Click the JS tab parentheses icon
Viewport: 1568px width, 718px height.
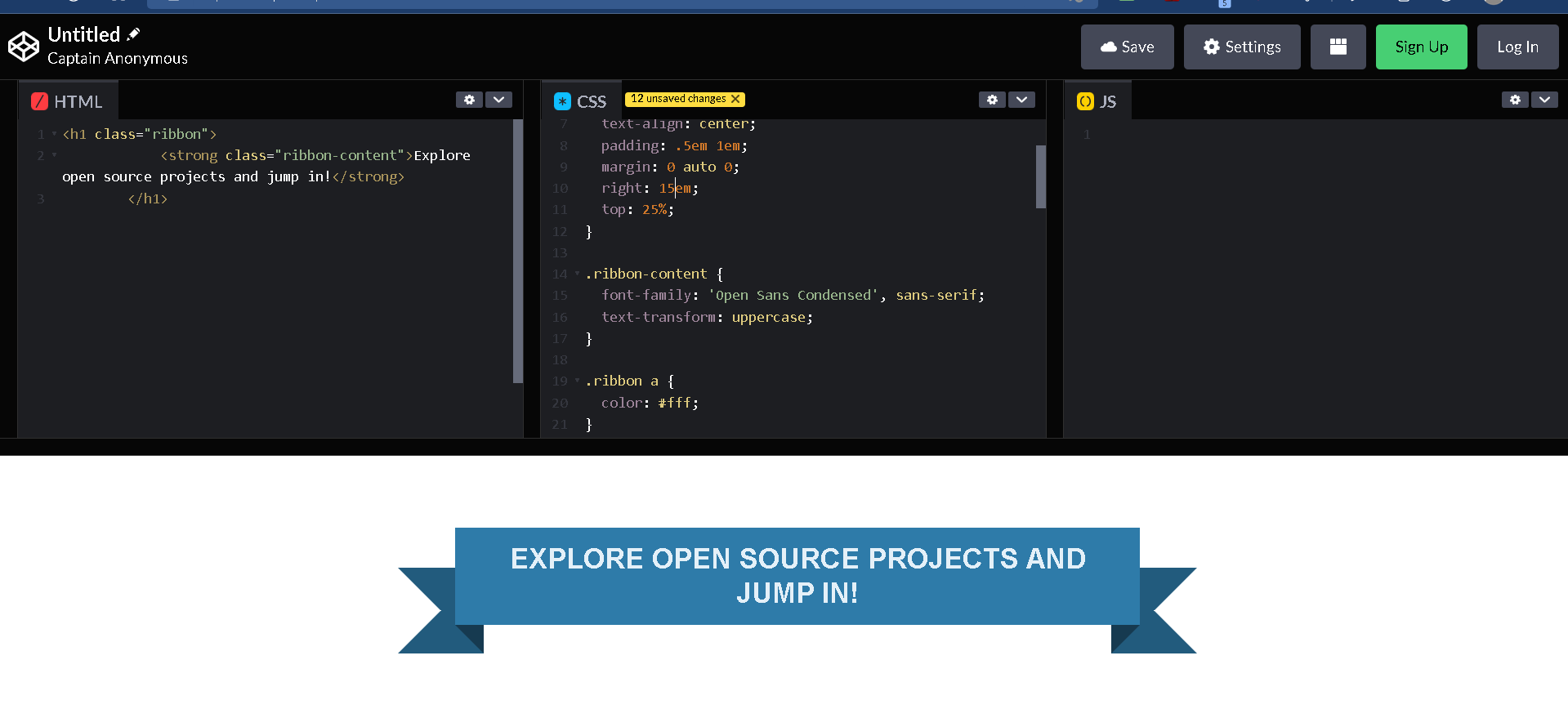pyautogui.click(x=1085, y=101)
